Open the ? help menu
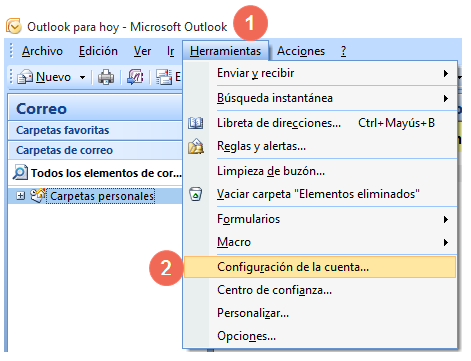The height and width of the screenshot is (361, 471). [x=343, y=51]
